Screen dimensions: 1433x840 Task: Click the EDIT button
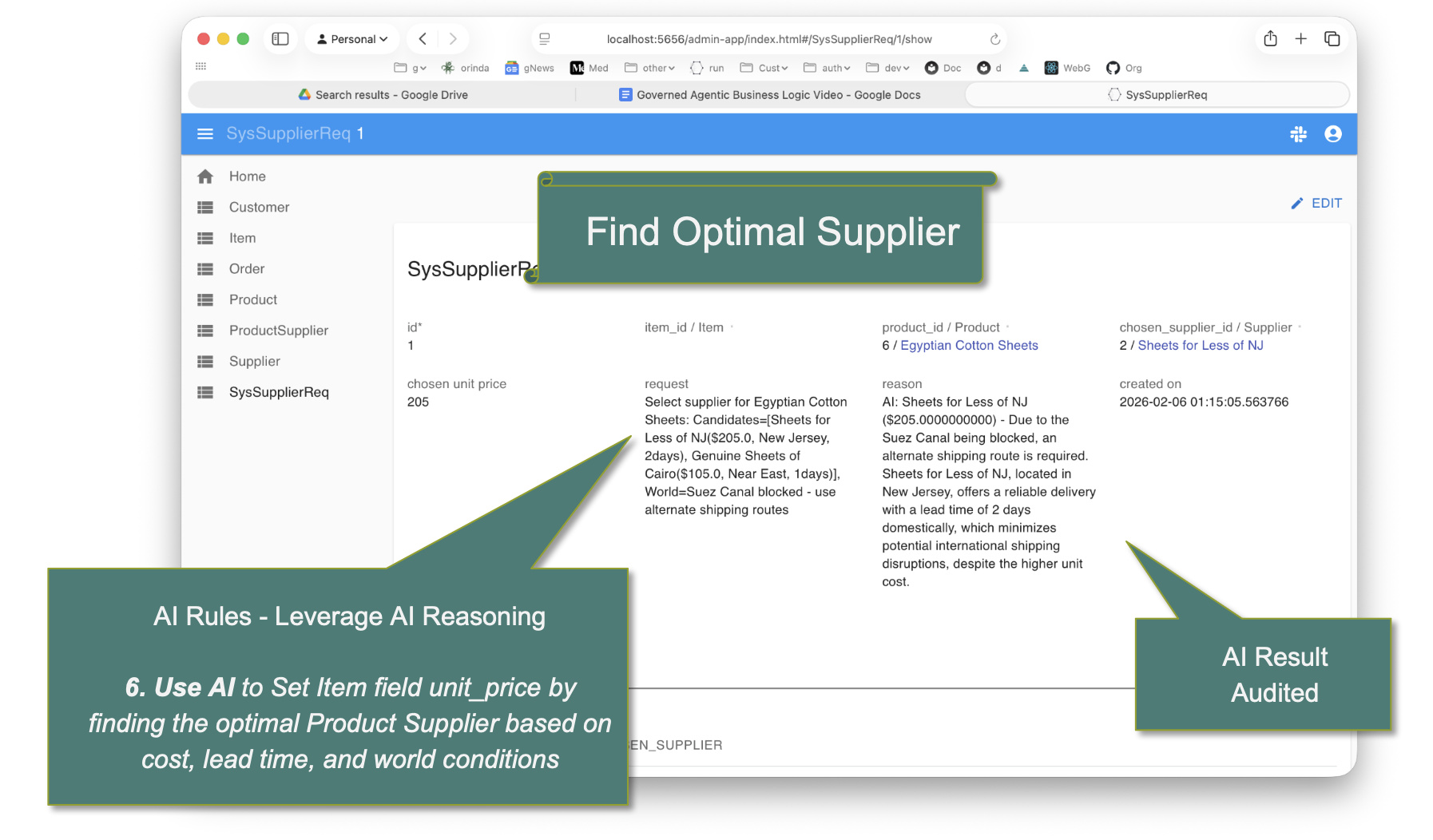[1316, 204]
